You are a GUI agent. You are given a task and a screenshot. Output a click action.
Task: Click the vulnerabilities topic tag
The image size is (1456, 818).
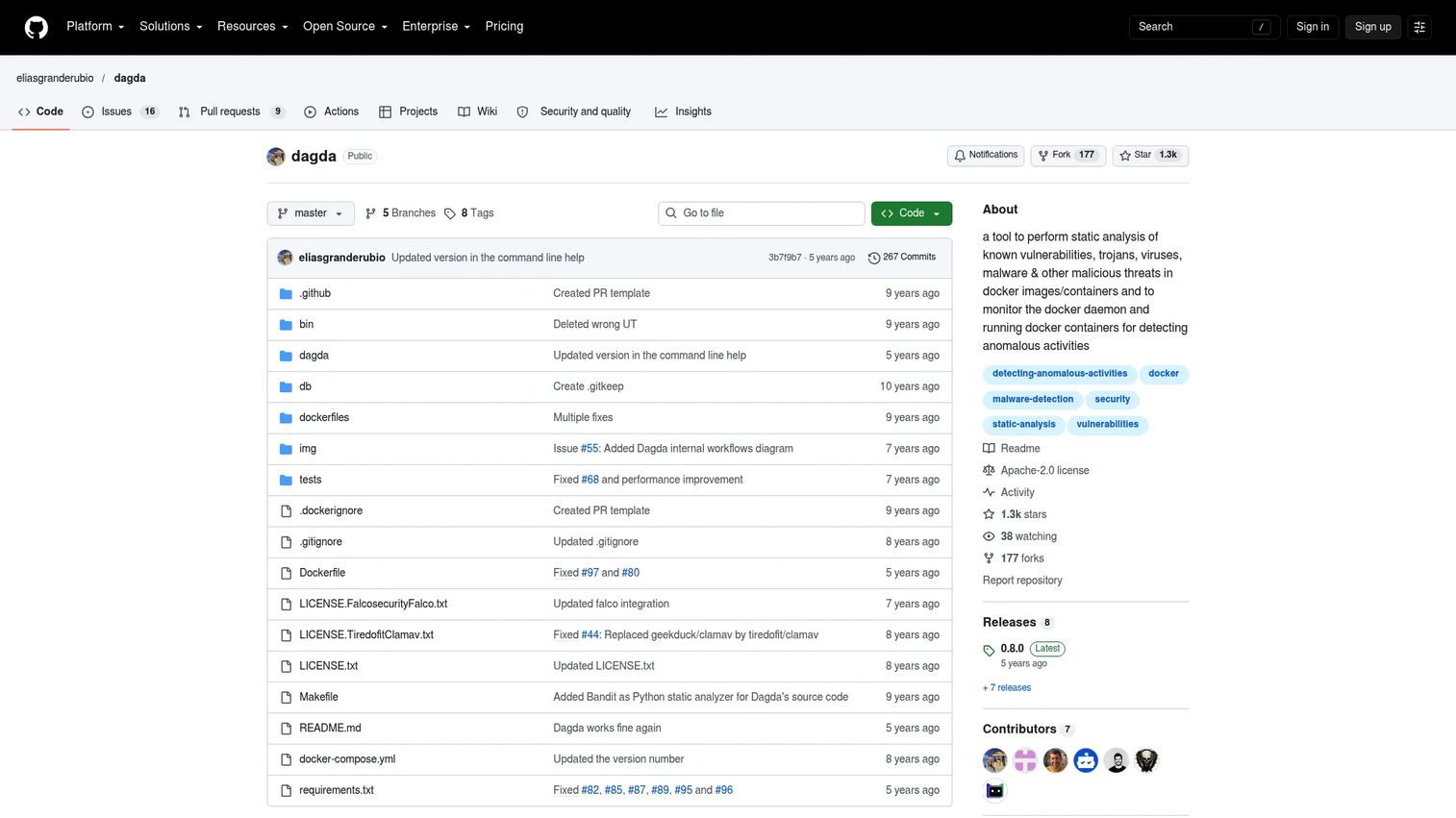(1108, 425)
